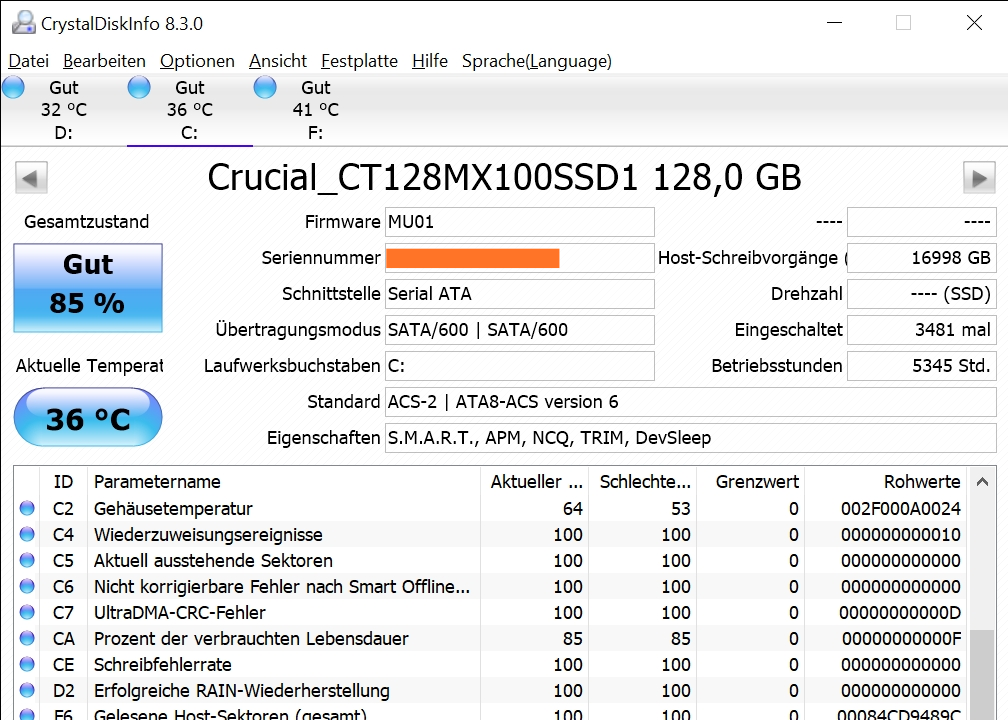
Task: Click status dot of CE row
Action: pos(27,663)
